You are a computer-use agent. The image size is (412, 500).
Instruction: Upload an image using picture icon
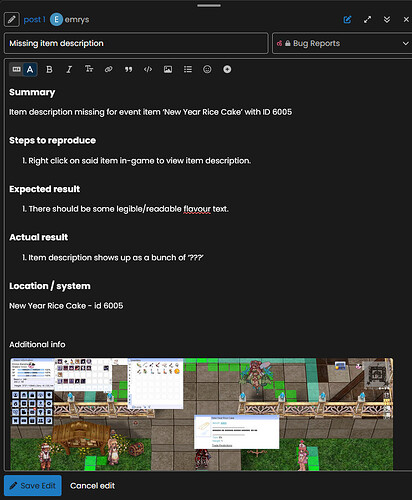168,69
